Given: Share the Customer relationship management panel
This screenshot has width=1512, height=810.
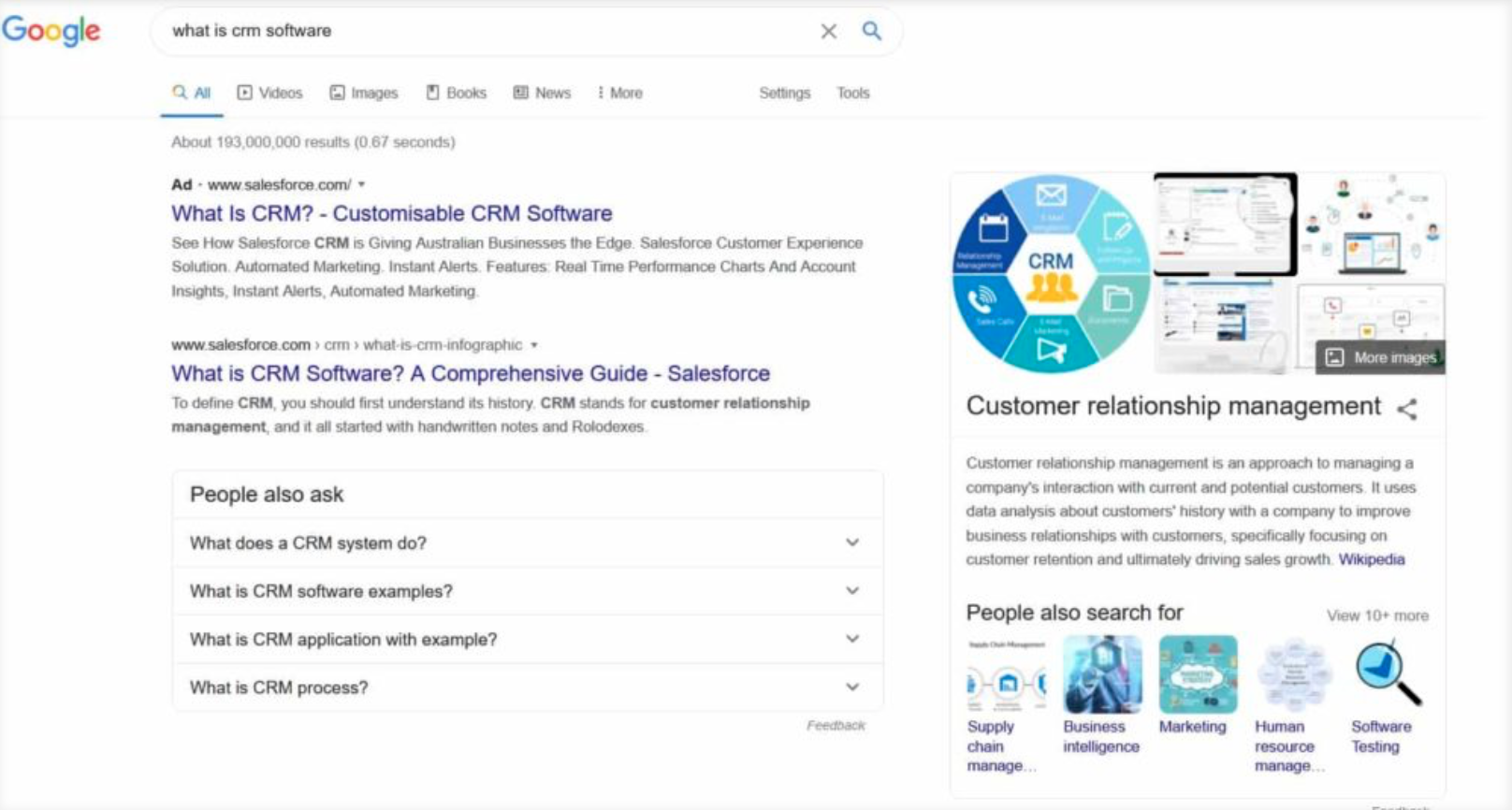Looking at the screenshot, I should pos(1406,408).
